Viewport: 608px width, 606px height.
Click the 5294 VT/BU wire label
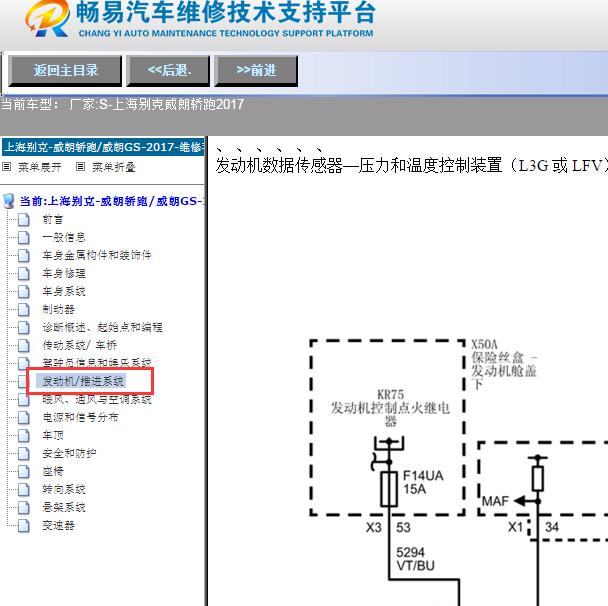click(x=415, y=559)
